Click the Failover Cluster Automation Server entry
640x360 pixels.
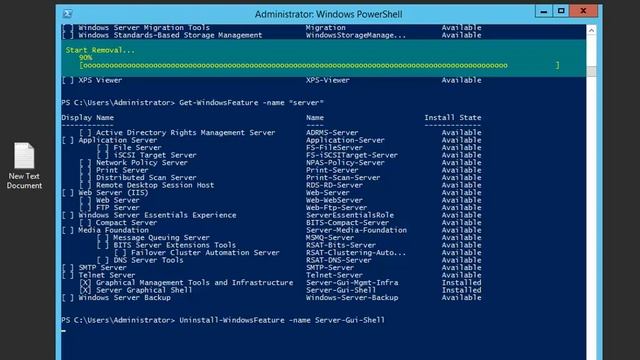(205, 252)
